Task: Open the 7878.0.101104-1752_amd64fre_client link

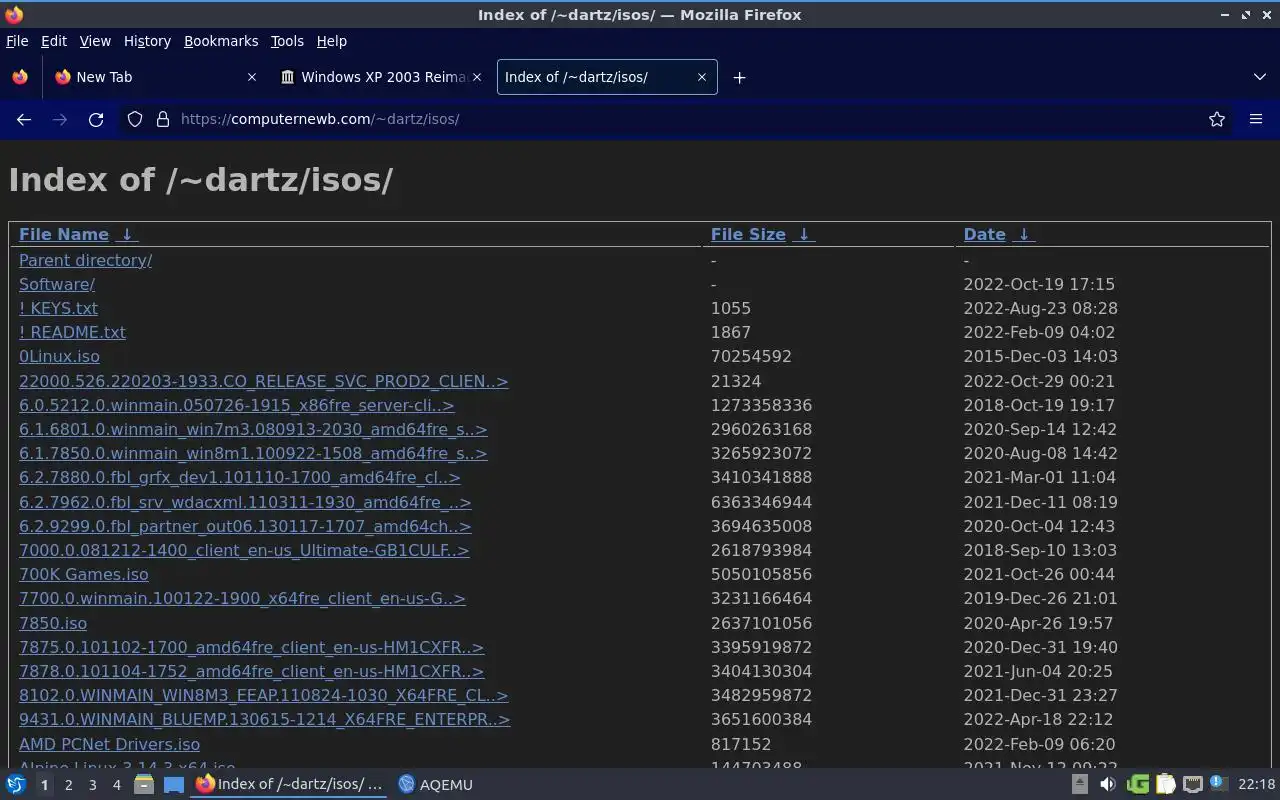Action: pyautogui.click(x=251, y=671)
